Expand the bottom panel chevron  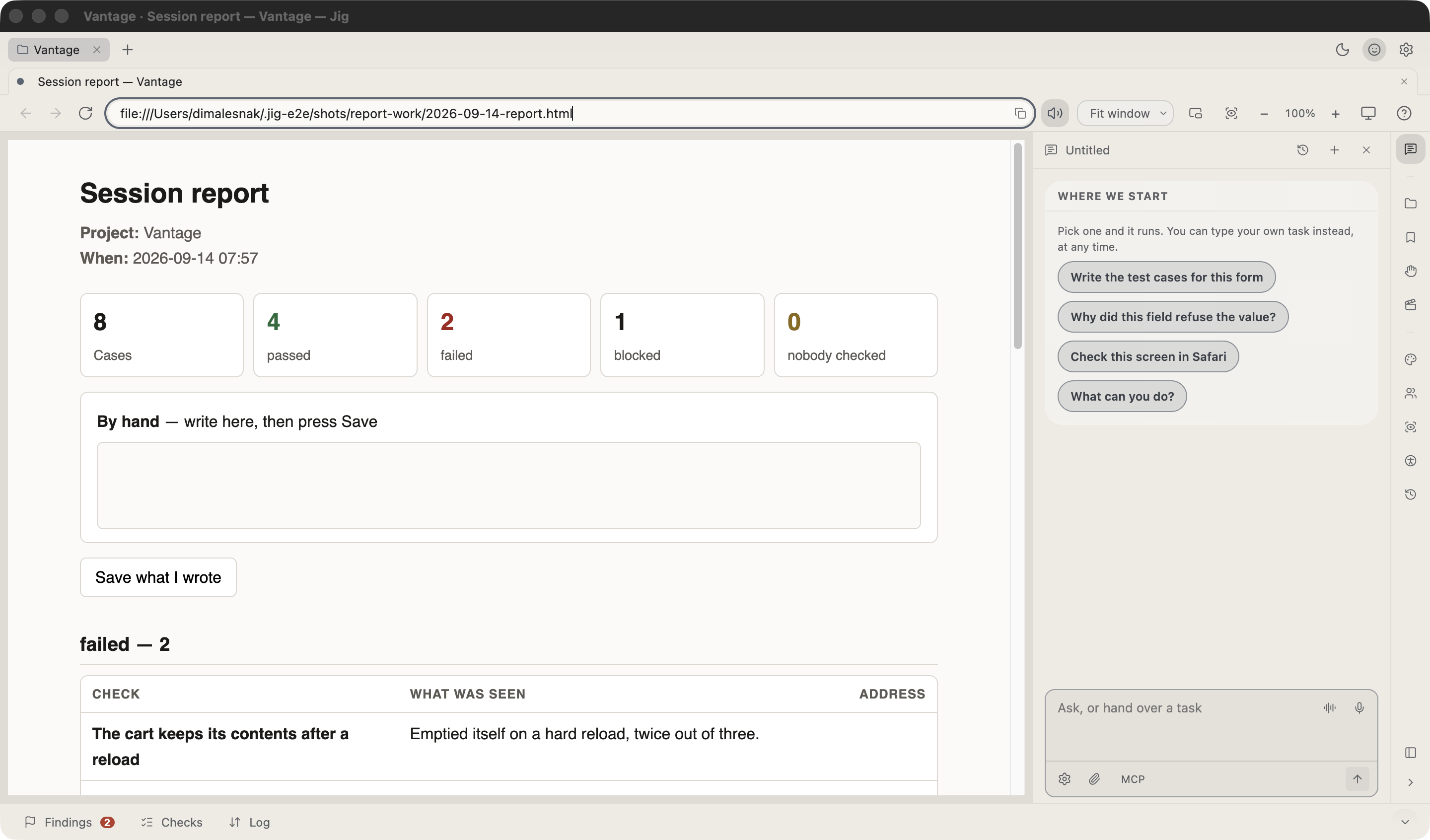(x=1405, y=822)
